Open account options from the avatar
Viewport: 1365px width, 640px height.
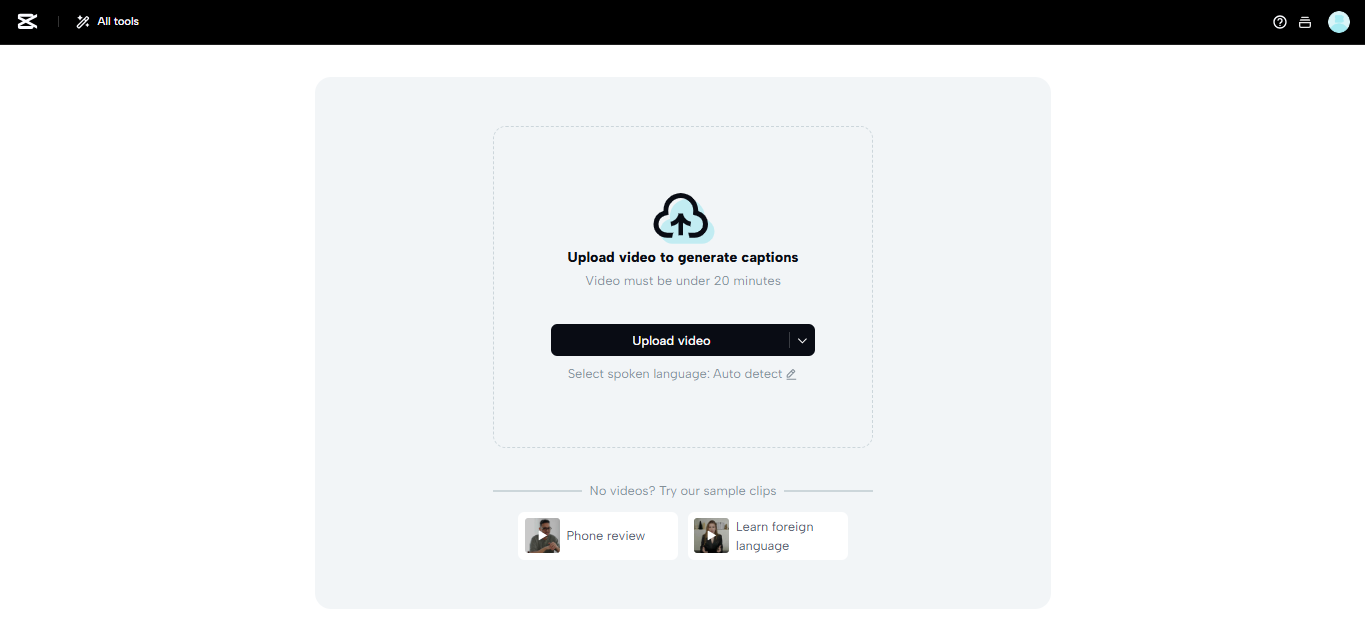1338,21
